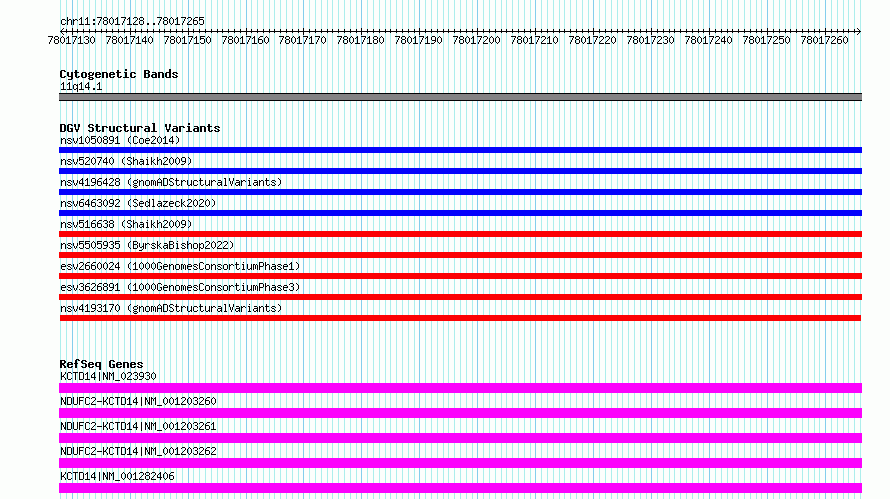Click the Cytogenetic Bands track heading
890x499 pixels.
(119, 74)
